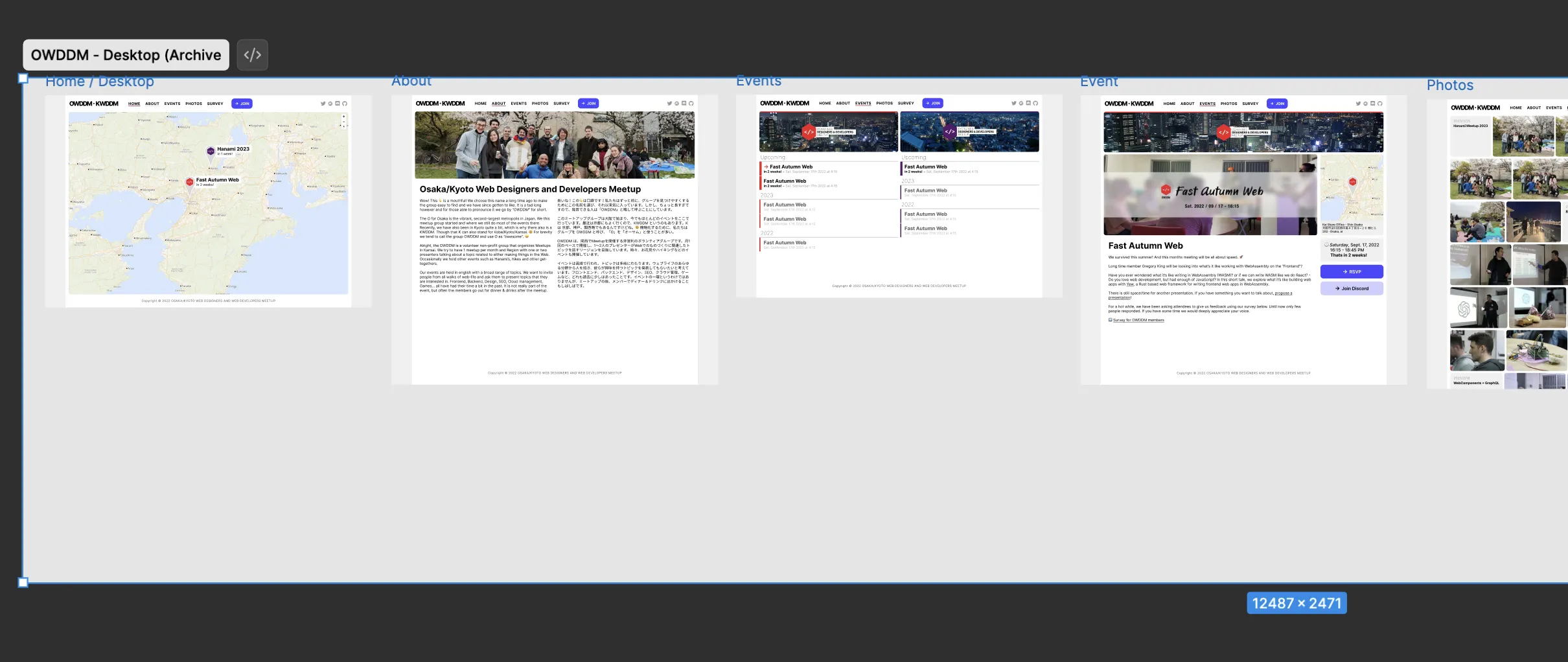This screenshot has height=662, width=1568.
Task: Toggle the code view icon beside the project title
Action: point(253,54)
